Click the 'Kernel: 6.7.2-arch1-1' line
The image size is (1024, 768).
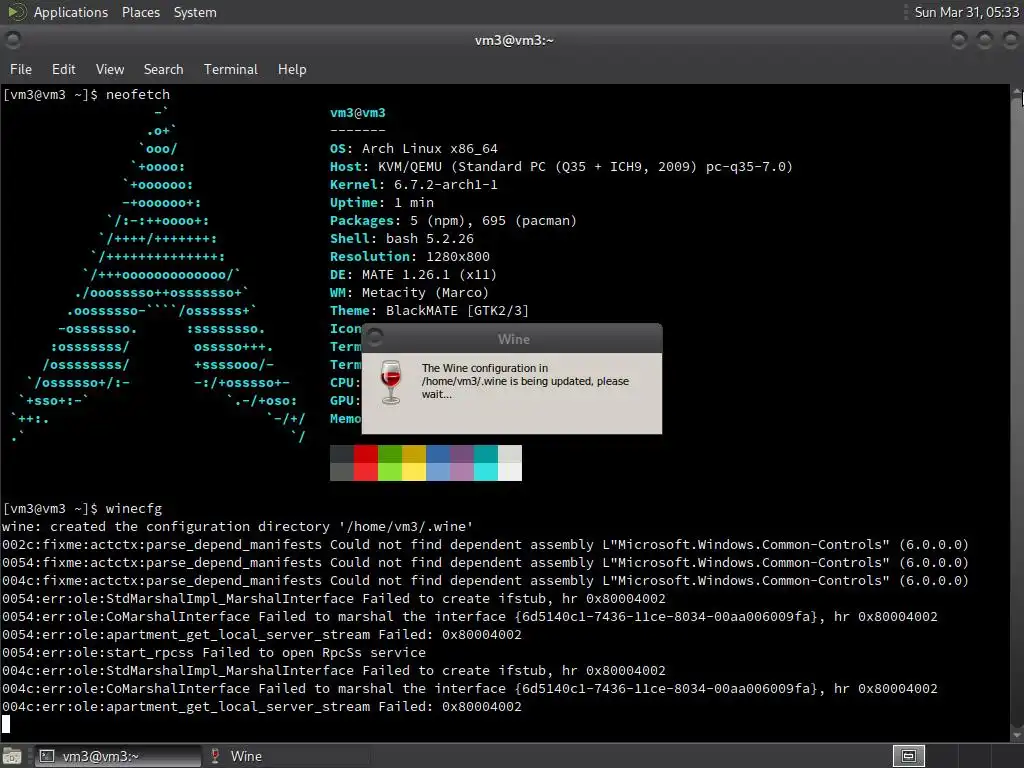413,184
